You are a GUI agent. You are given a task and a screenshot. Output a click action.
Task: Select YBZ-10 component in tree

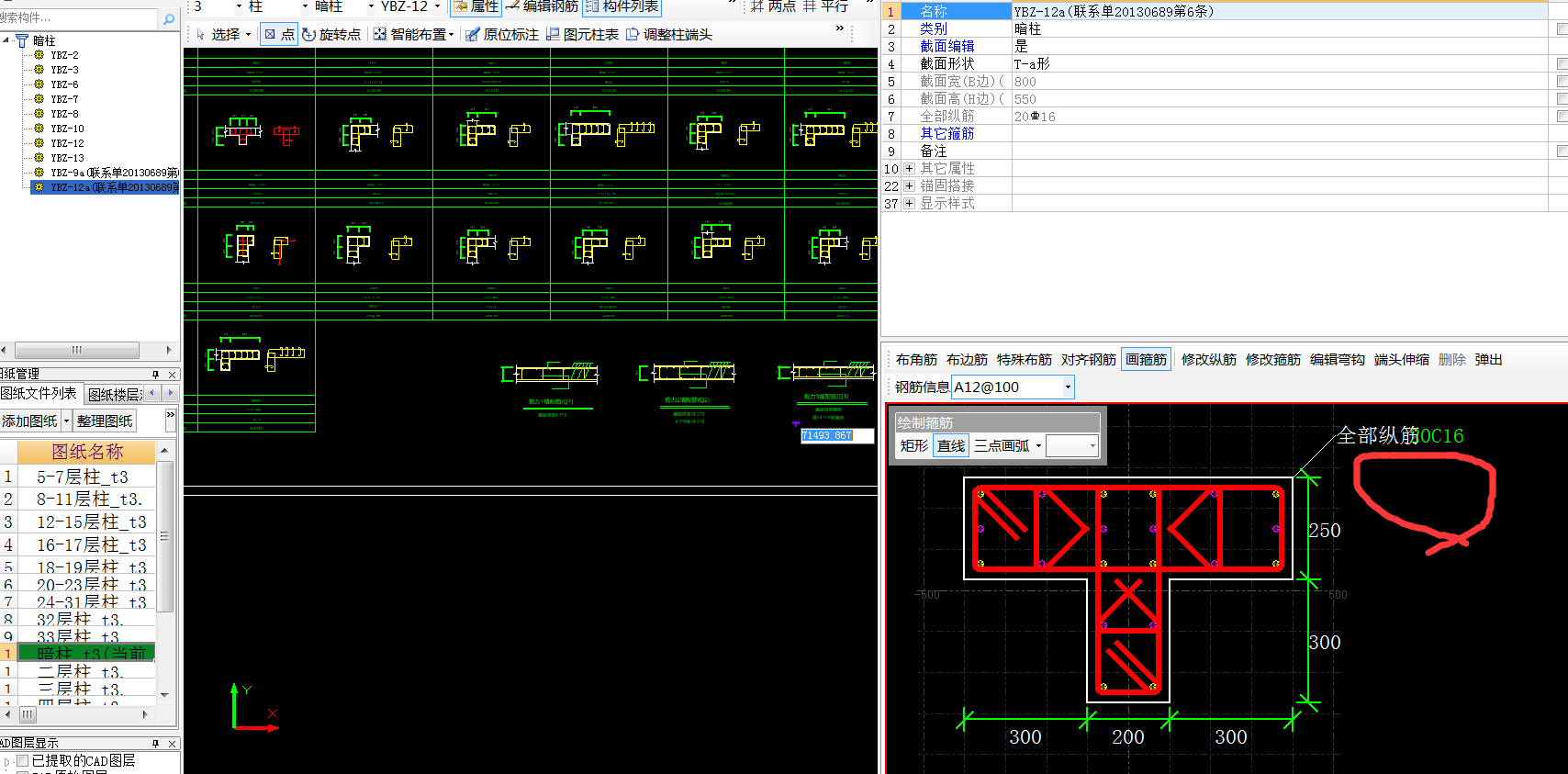click(x=67, y=129)
